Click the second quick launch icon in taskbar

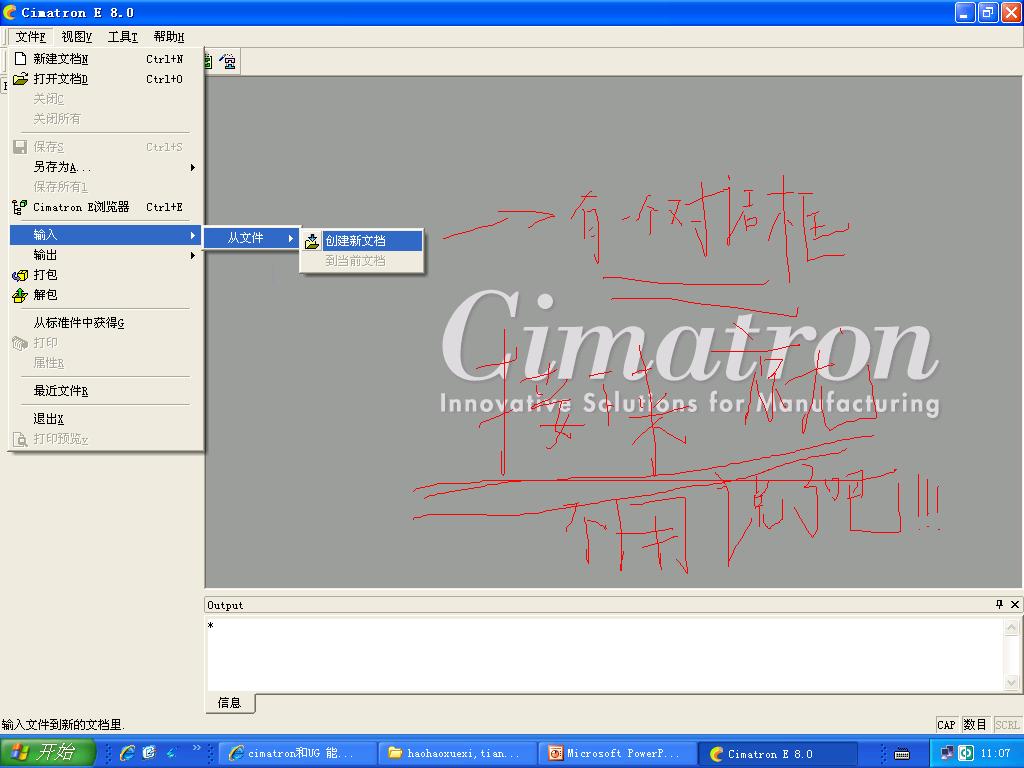[150, 753]
